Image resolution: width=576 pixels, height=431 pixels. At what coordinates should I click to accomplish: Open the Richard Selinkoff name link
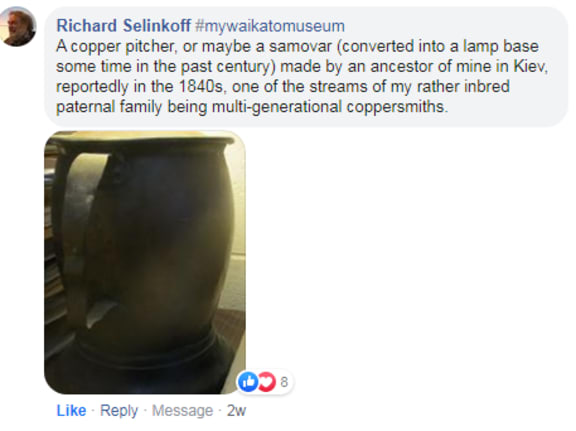tap(123, 26)
